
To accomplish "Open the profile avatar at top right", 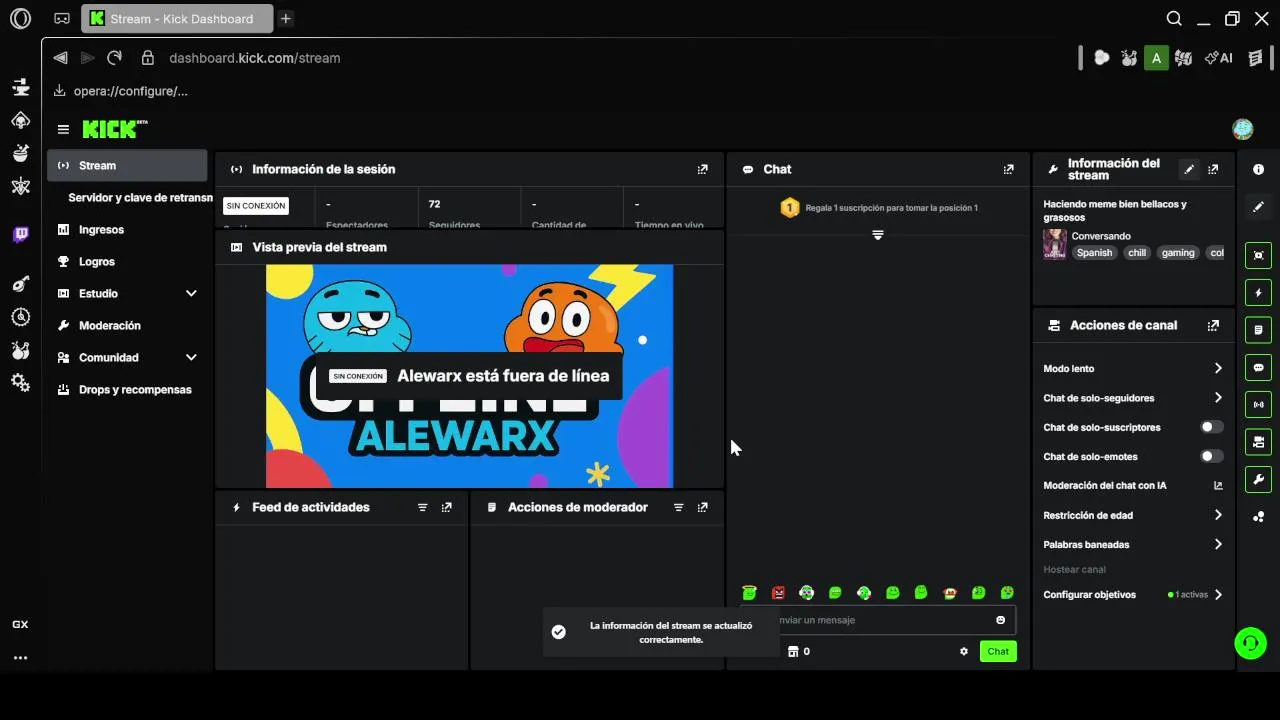I will coord(1243,129).
